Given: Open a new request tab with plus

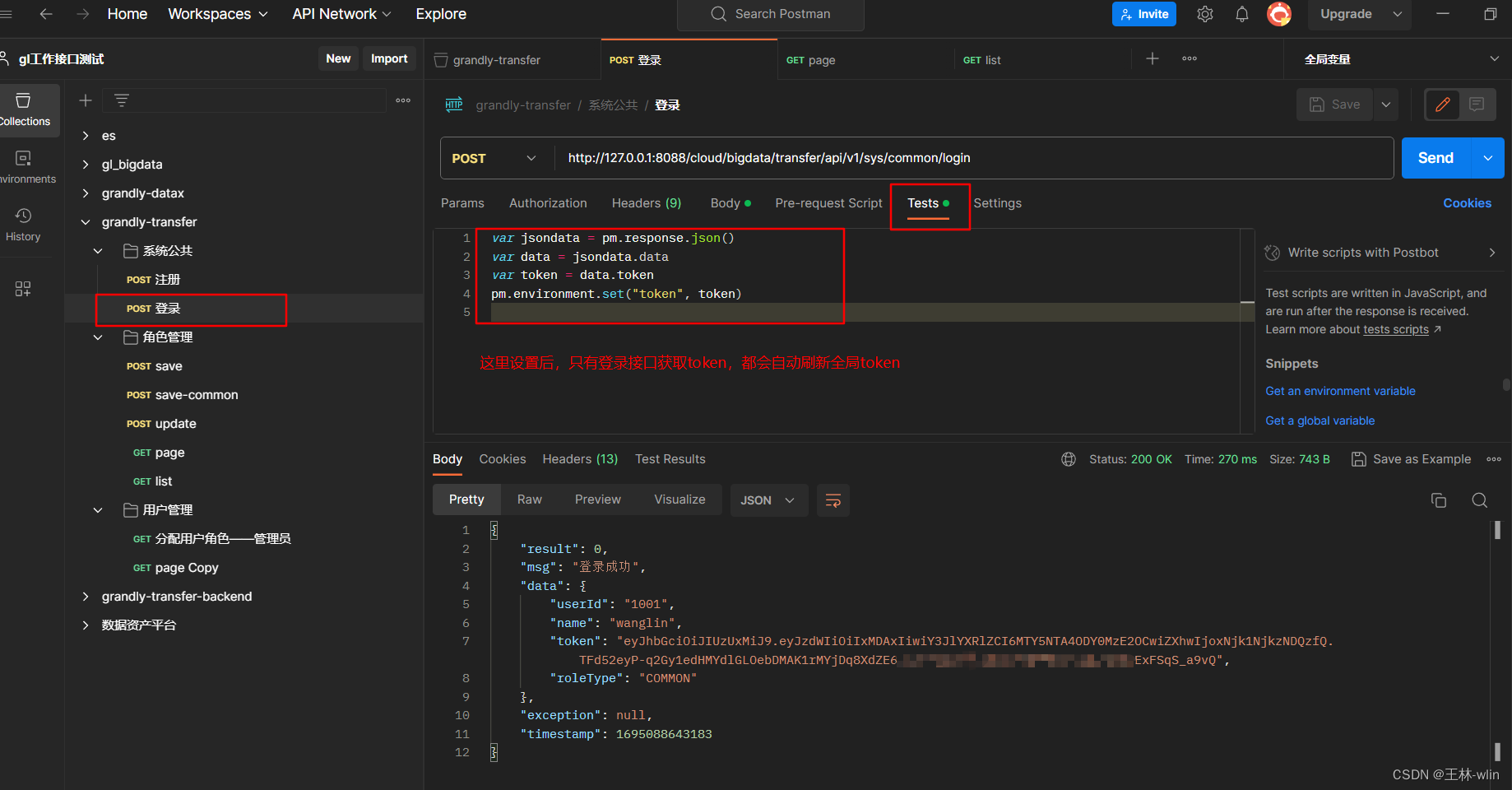Looking at the screenshot, I should [1153, 58].
